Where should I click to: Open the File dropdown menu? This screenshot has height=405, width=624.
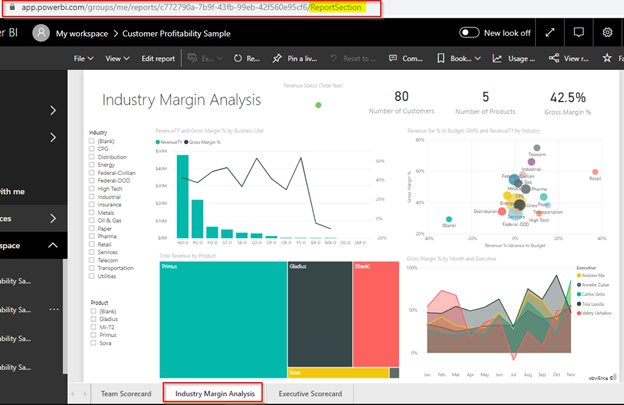click(x=83, y=58)
